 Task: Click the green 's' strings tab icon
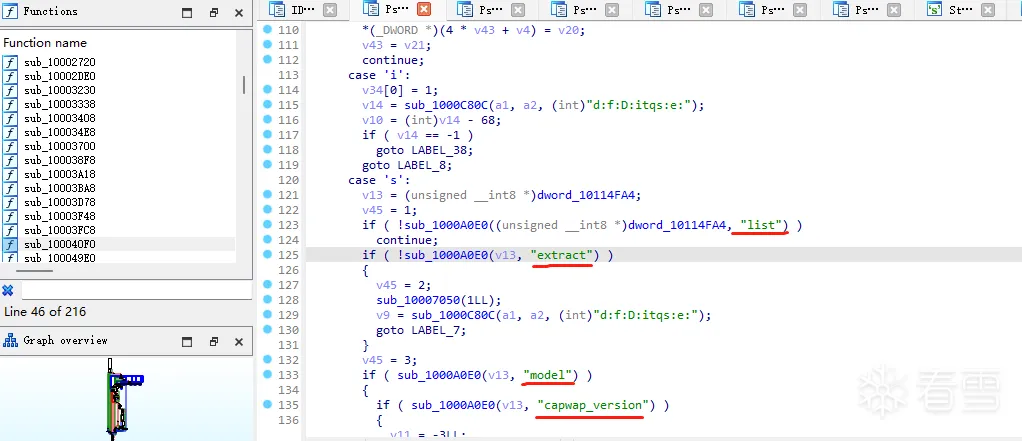pos(935,10)
